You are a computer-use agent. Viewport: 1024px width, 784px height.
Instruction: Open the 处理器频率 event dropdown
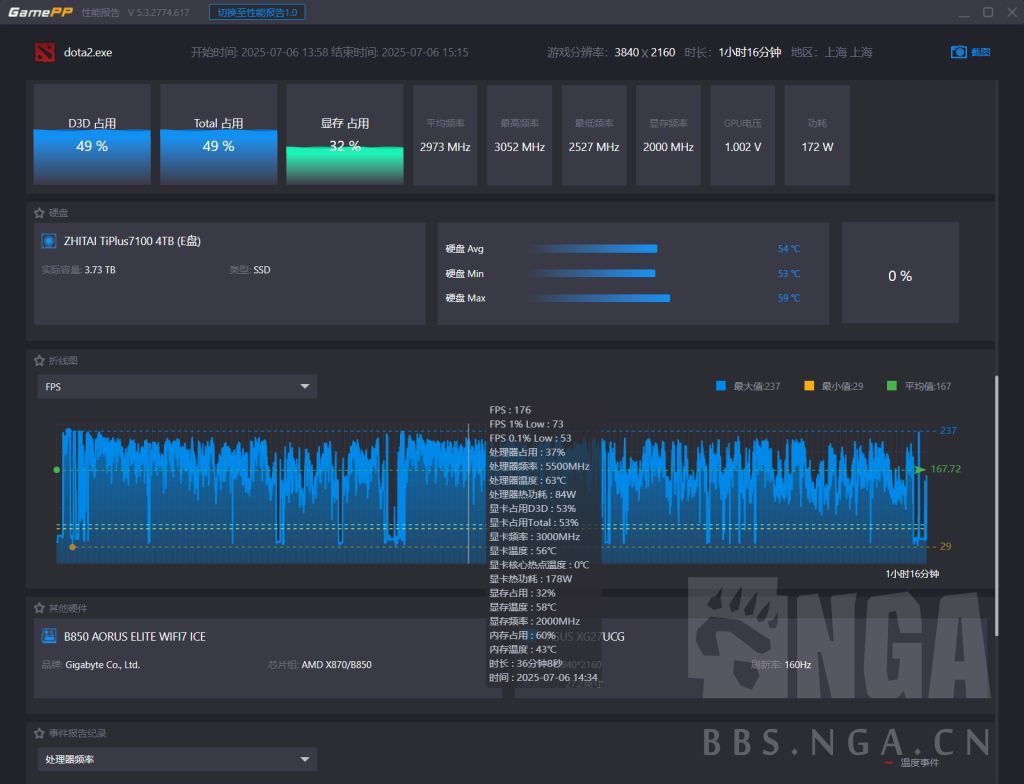click(x=177, y=760)
